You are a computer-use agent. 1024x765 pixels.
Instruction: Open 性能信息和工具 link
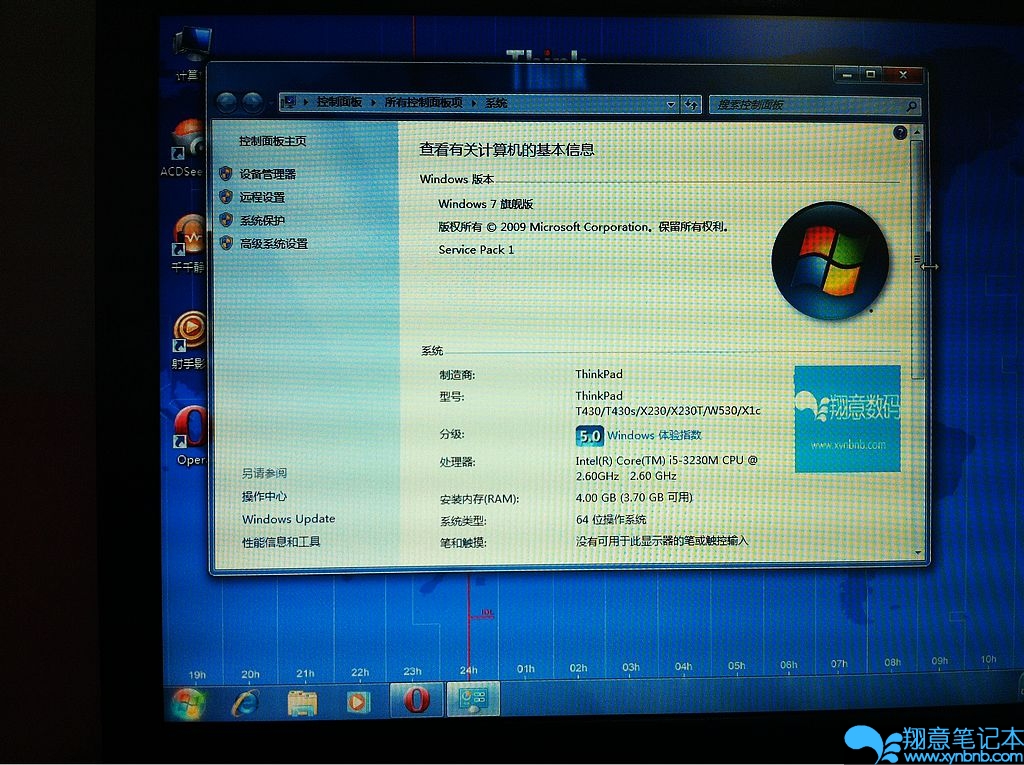[x=281, y=542]
